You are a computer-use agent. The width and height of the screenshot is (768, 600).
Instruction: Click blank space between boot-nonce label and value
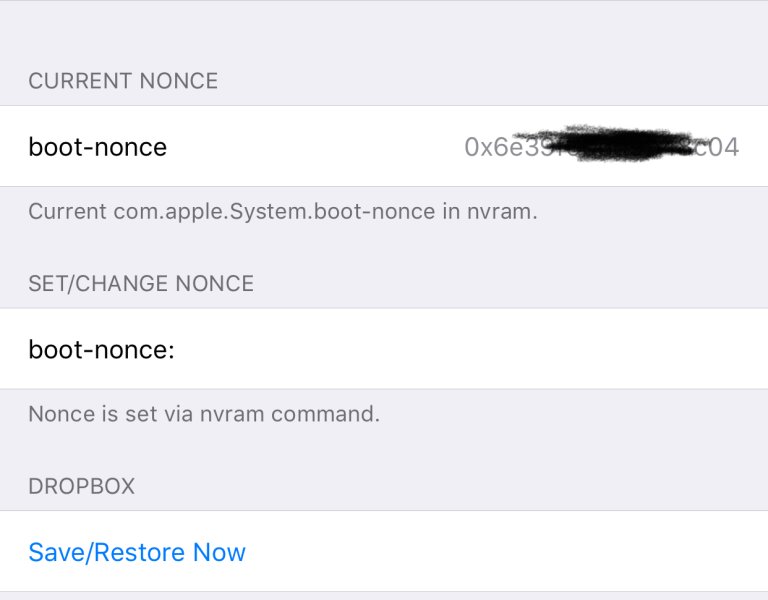[310, 148]
